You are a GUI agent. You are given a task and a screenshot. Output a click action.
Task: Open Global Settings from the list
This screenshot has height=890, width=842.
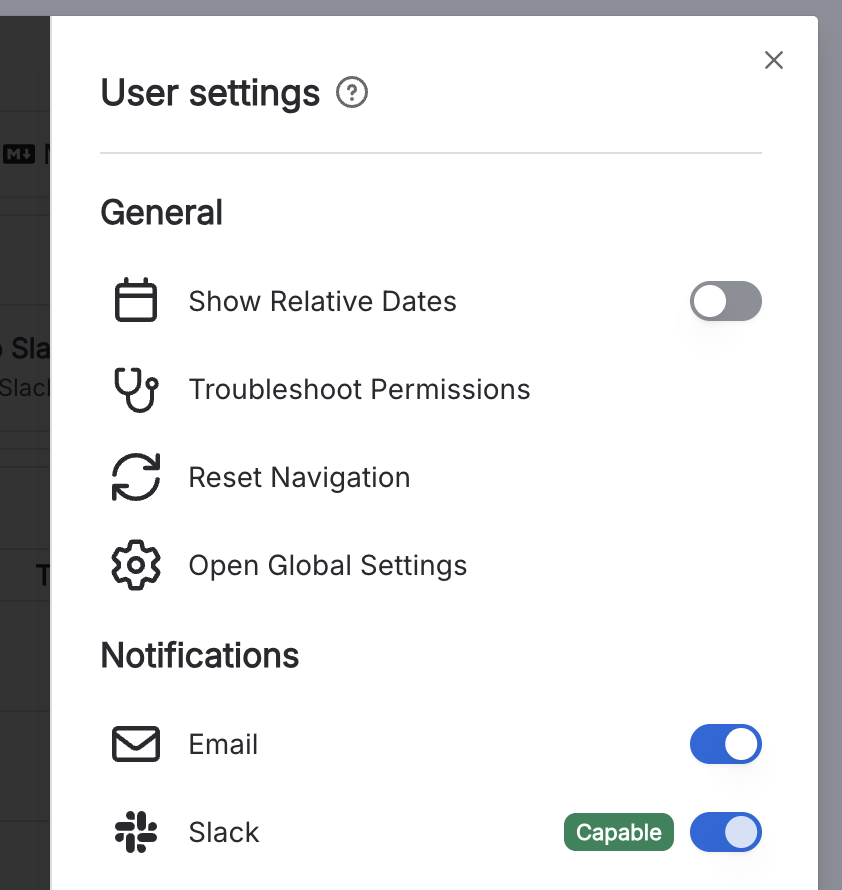pyautogui.click(x=327, y=565)
